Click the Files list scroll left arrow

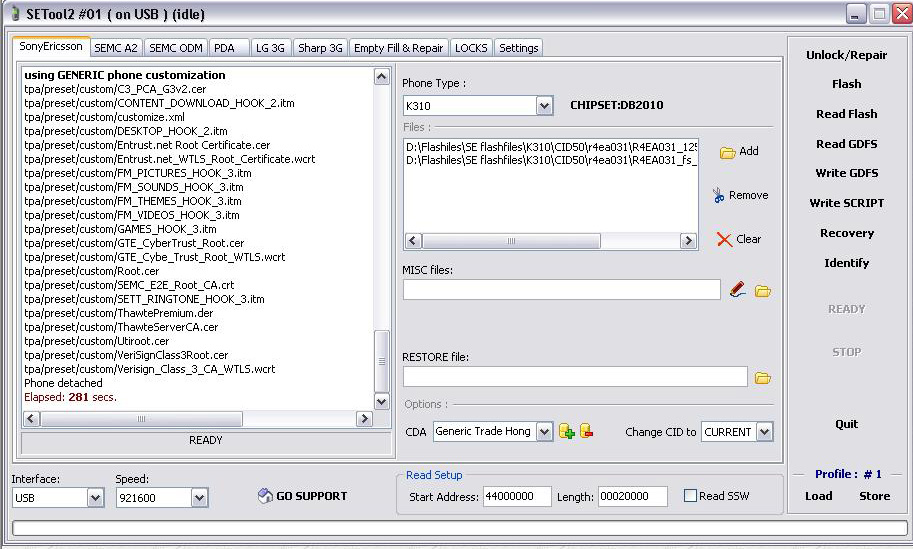coord(413,240)
